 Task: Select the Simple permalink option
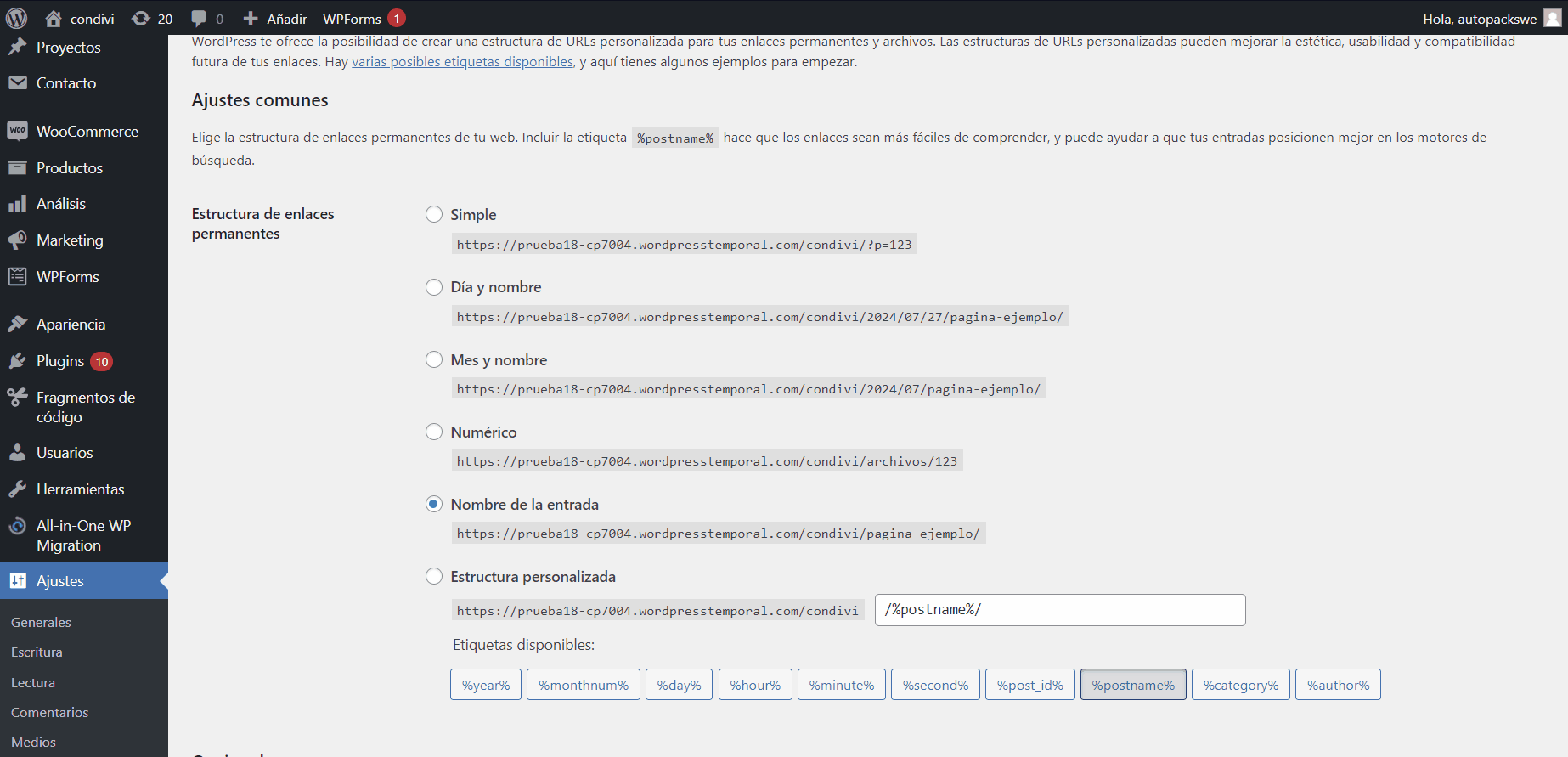coord(434,214)
